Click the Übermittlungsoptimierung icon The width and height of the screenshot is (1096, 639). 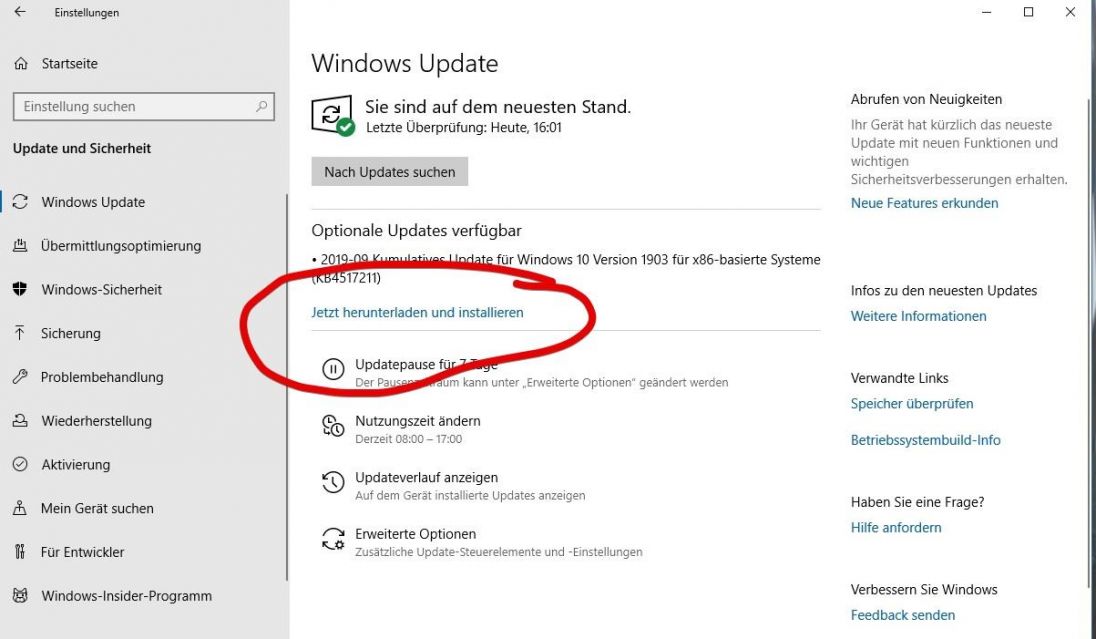20,245
